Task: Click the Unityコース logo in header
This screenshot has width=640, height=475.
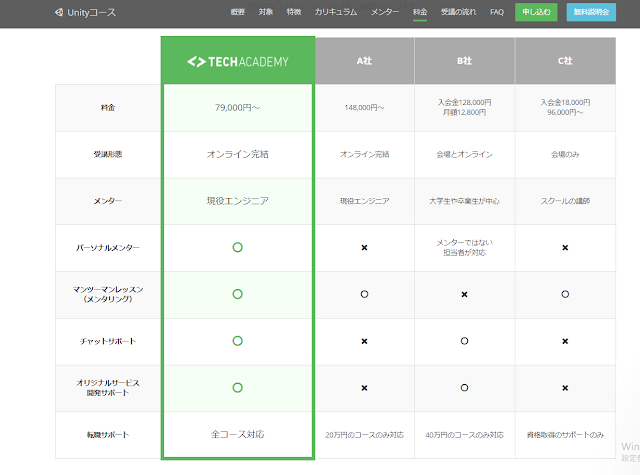Action: (85, 12)
